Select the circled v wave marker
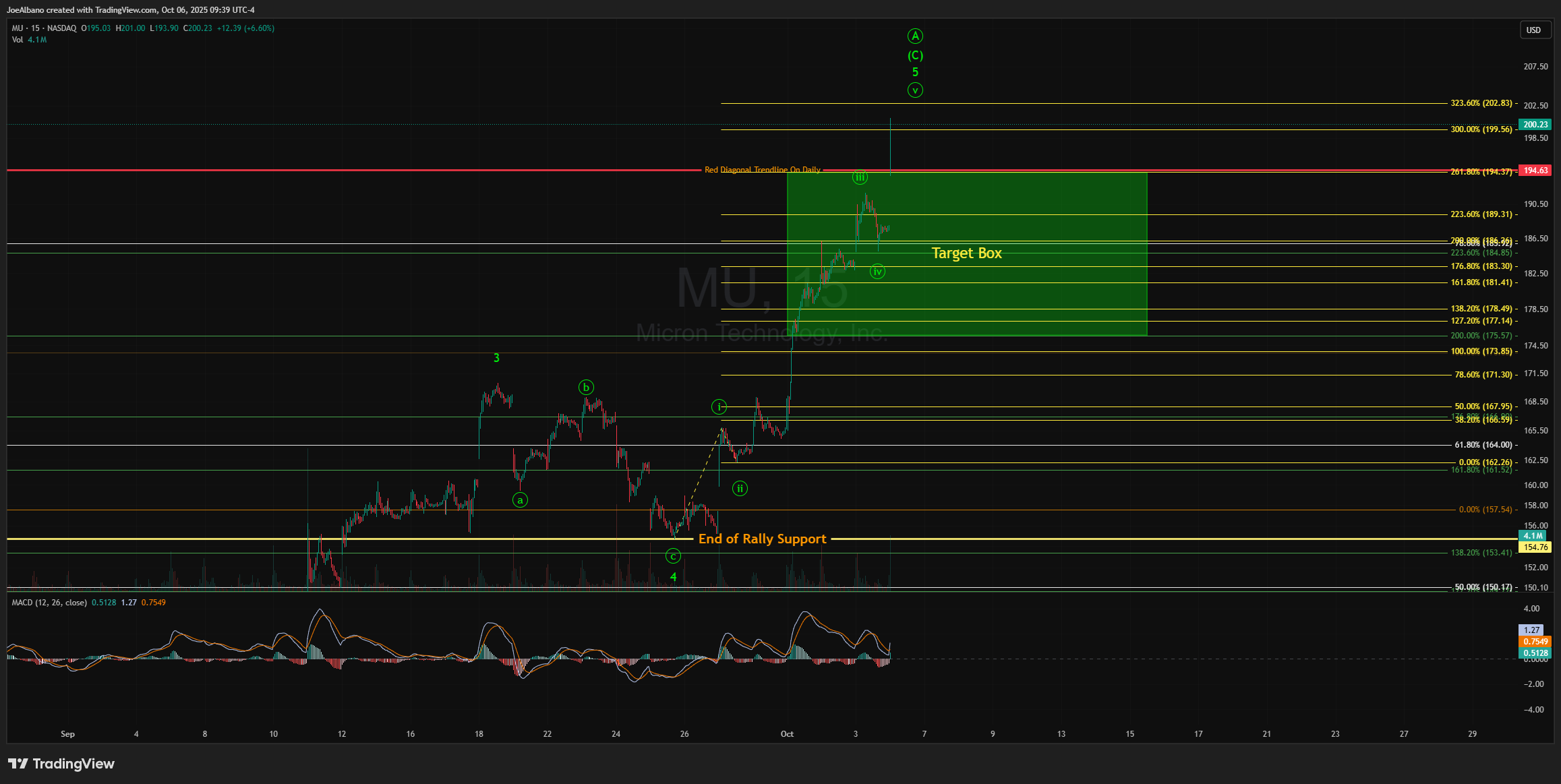 (x=915, y=90)
